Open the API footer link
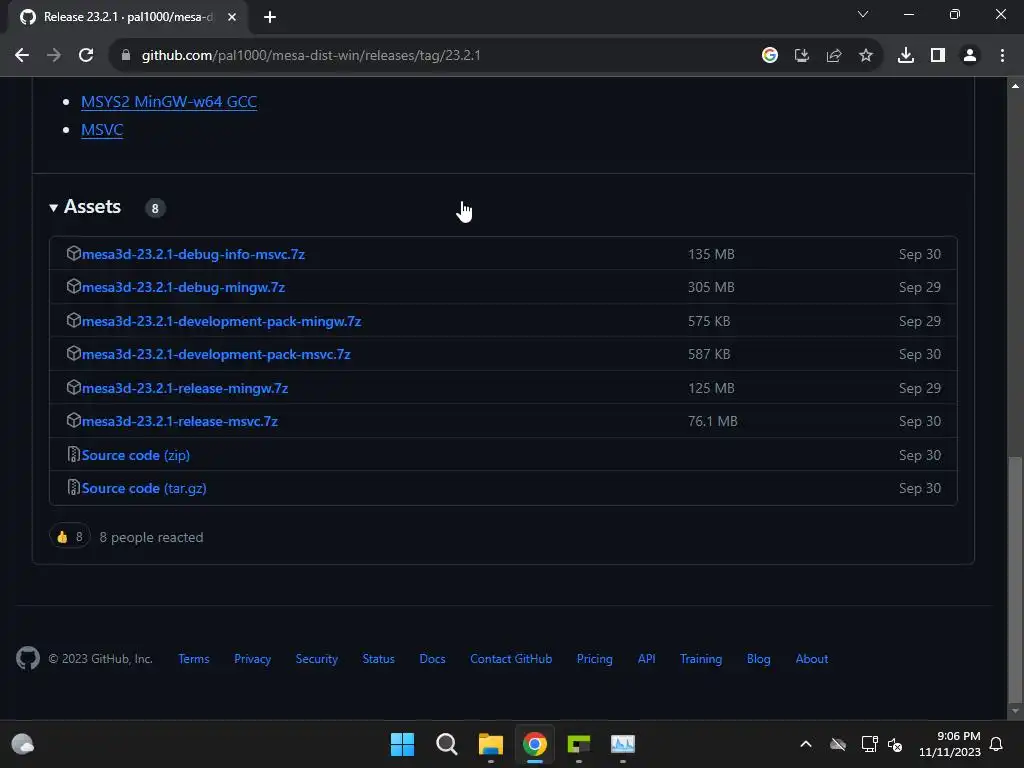 click(x=647, y=659)
